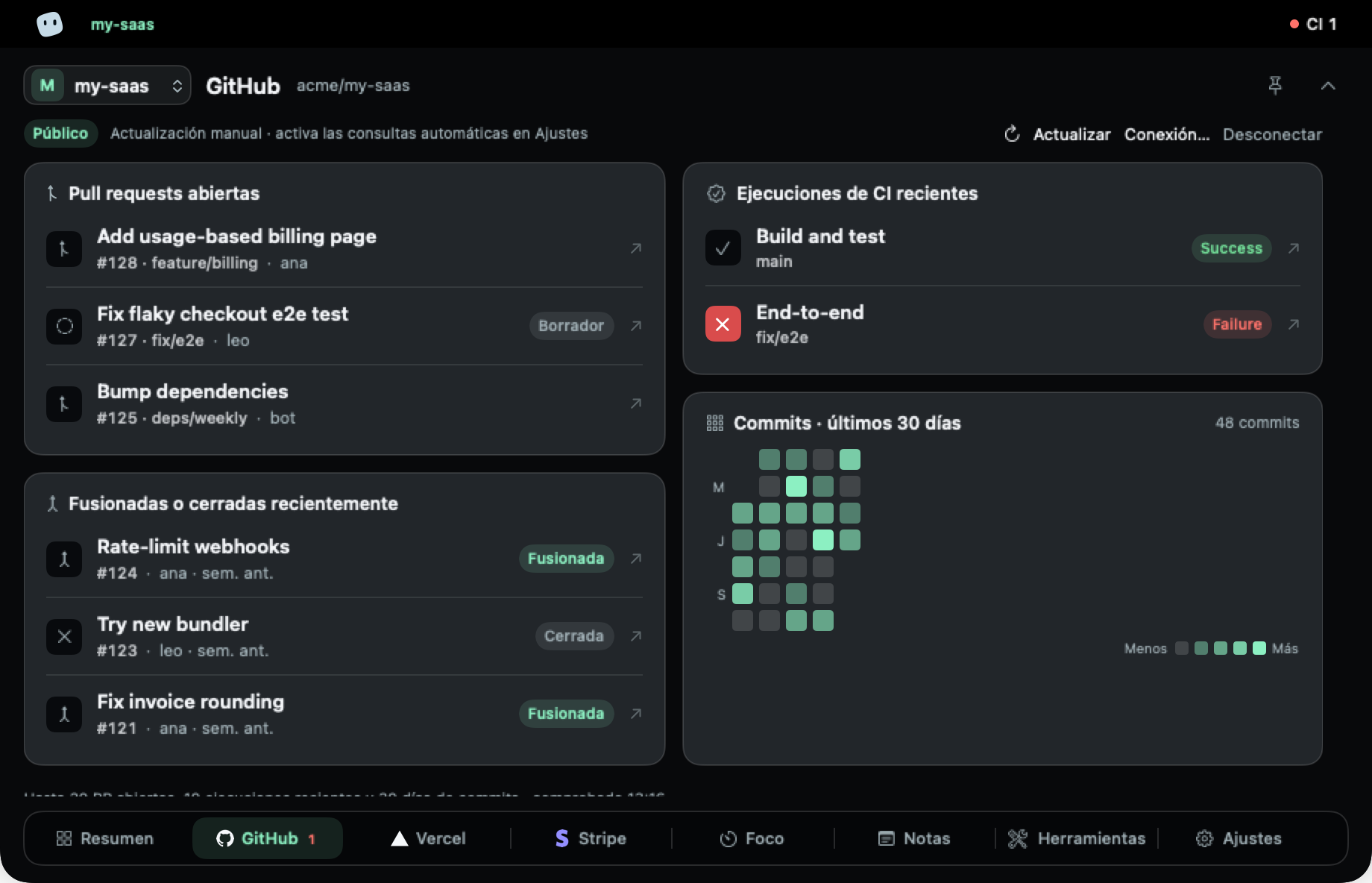
Task: Click the brightest legend swatch beside Más
Action: 1259,648
